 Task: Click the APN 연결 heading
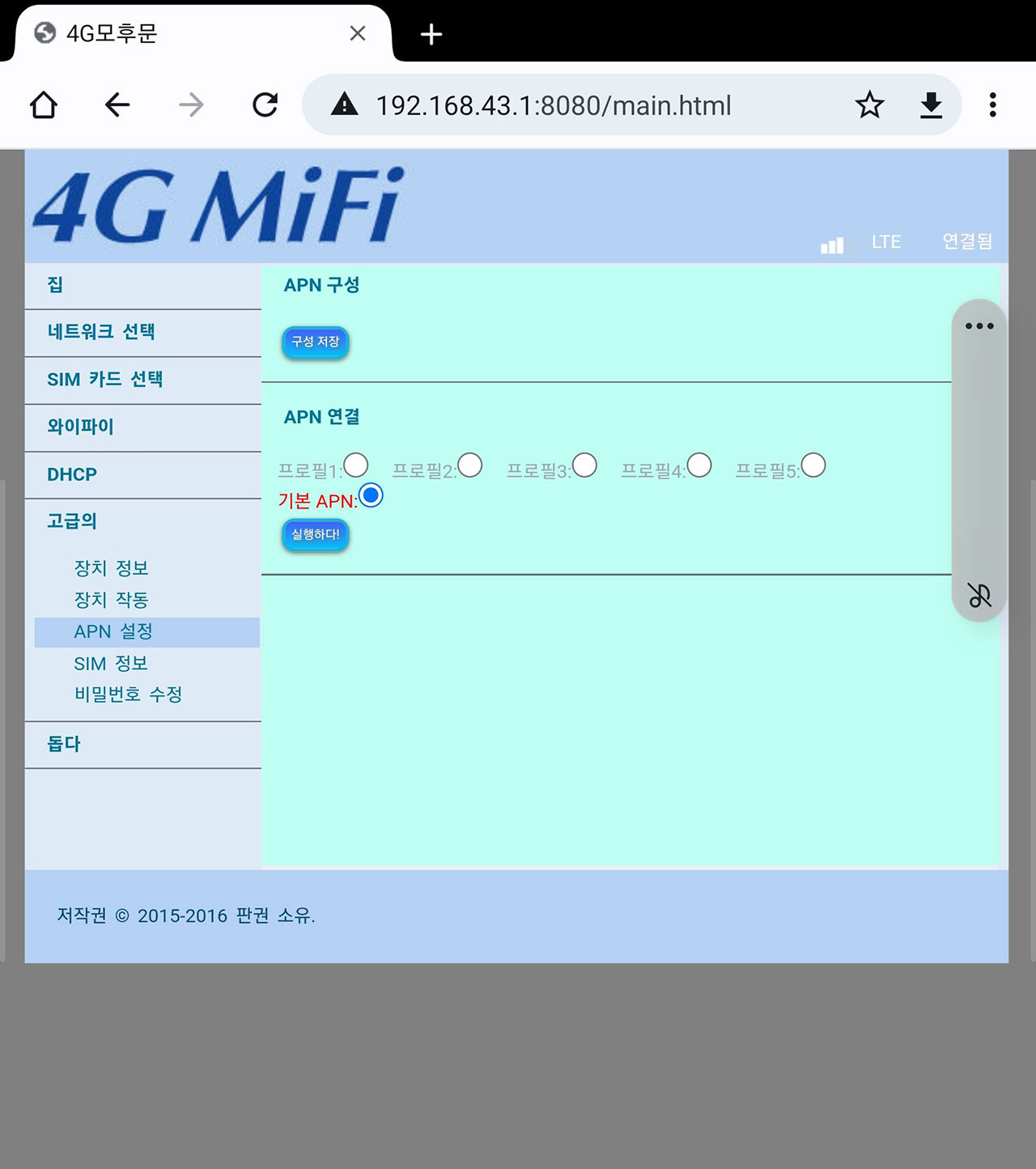coord(321,417)
